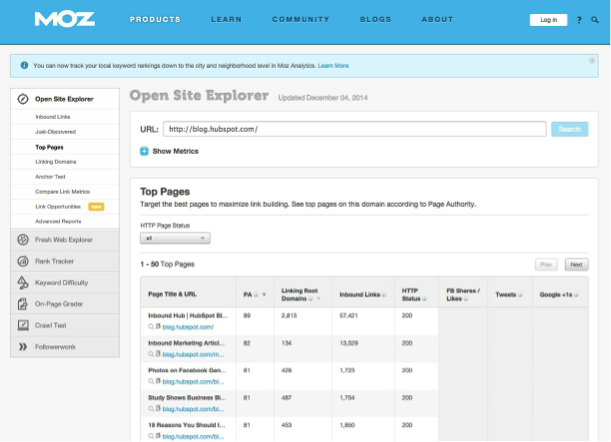Select Linking Domains in the sidebar
Image resolution: width=611 pixels, height=442 pixels.
point(56,162)
